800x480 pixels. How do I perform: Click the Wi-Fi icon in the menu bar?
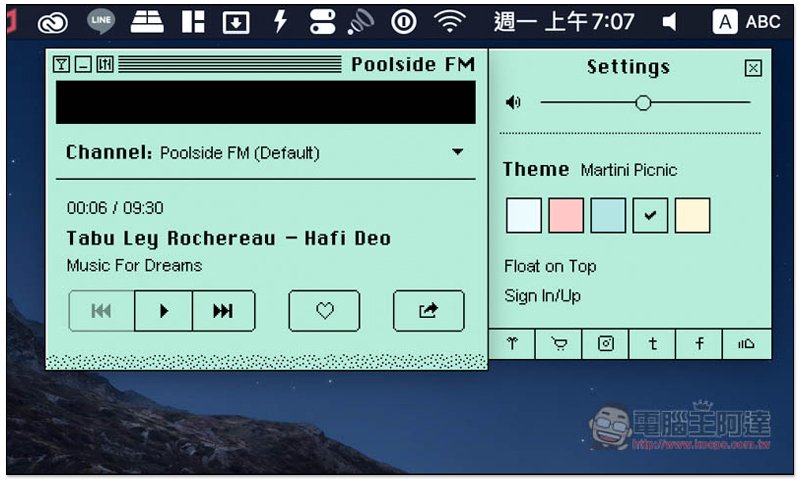coord(449,21)
